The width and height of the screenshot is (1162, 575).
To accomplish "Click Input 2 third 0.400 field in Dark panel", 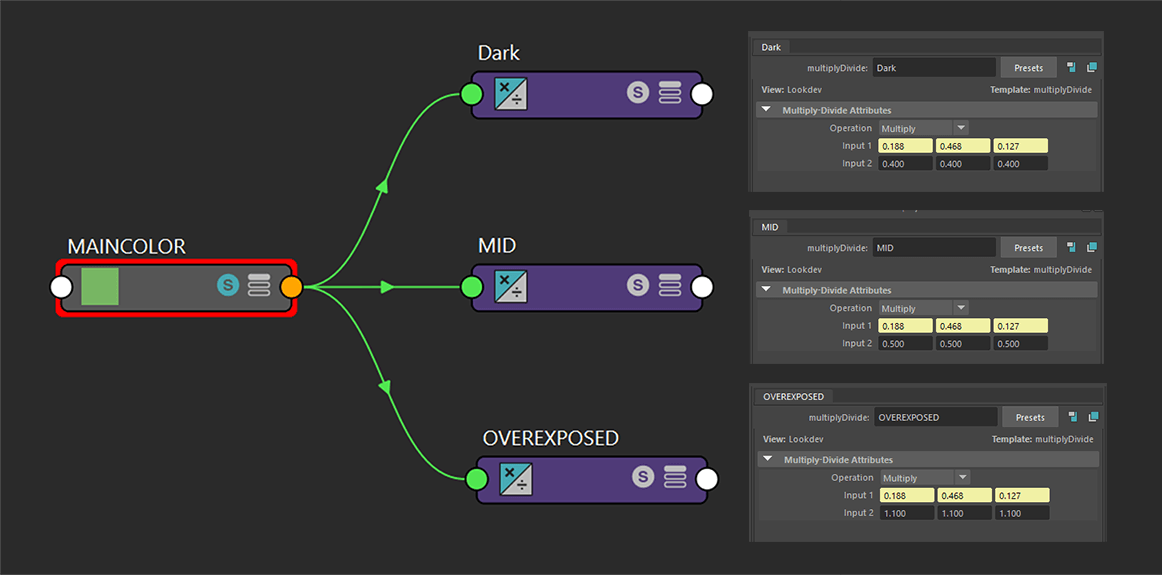I will pos(1020,163).
